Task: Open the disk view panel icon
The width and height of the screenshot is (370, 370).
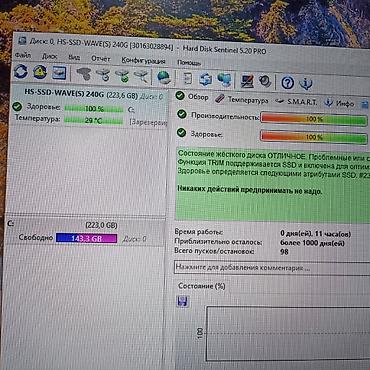Action: [x=59, y=73]
